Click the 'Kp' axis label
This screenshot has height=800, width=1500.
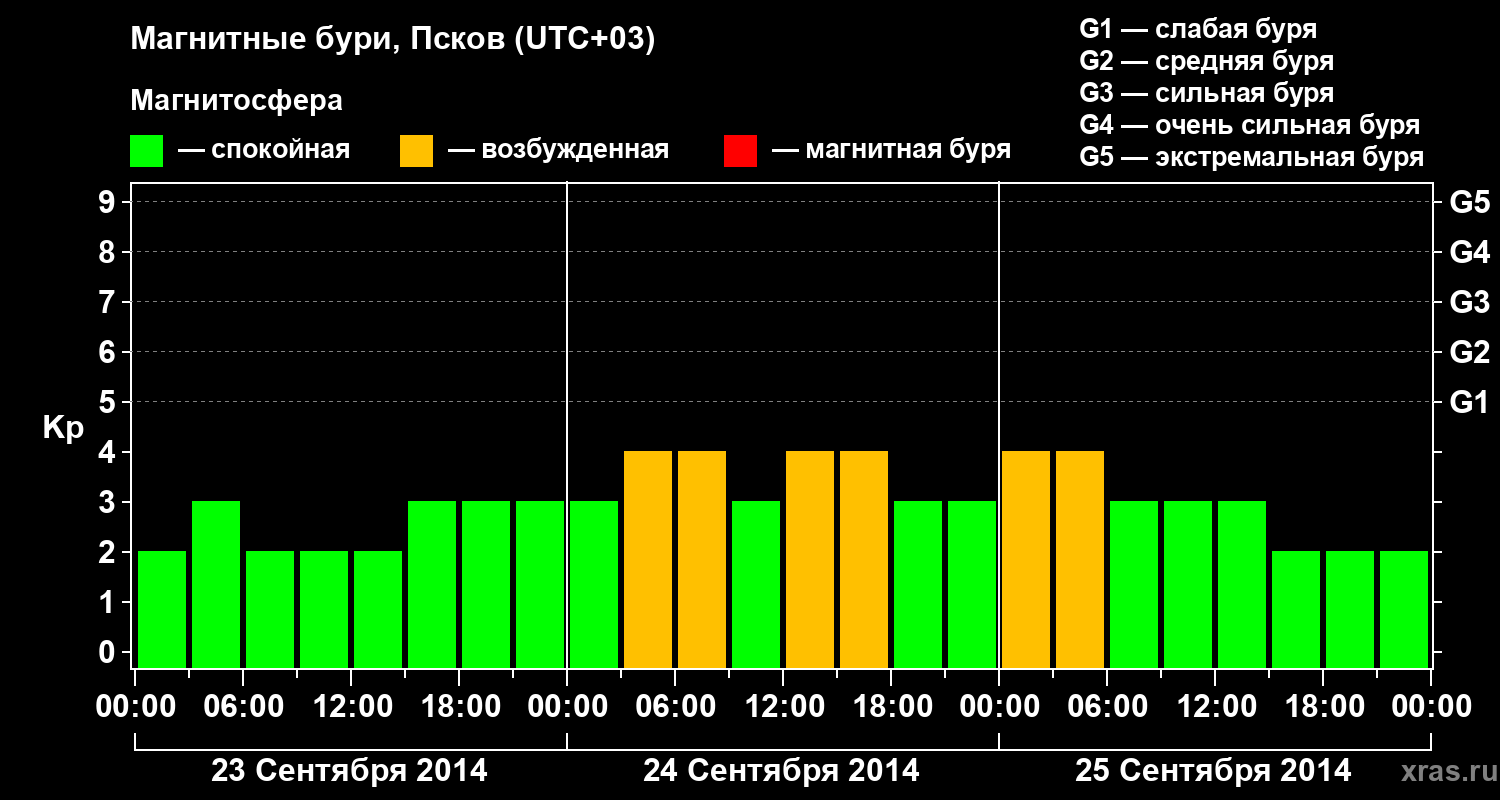(x=63, y=429)
